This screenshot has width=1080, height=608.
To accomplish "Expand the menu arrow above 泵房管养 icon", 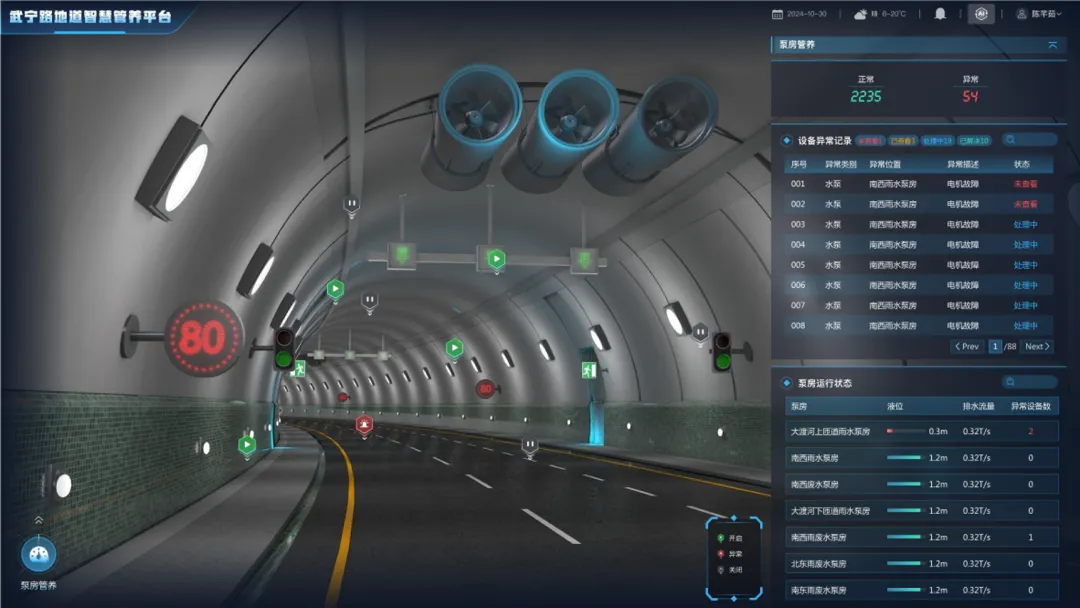I will tap(39, 520).
